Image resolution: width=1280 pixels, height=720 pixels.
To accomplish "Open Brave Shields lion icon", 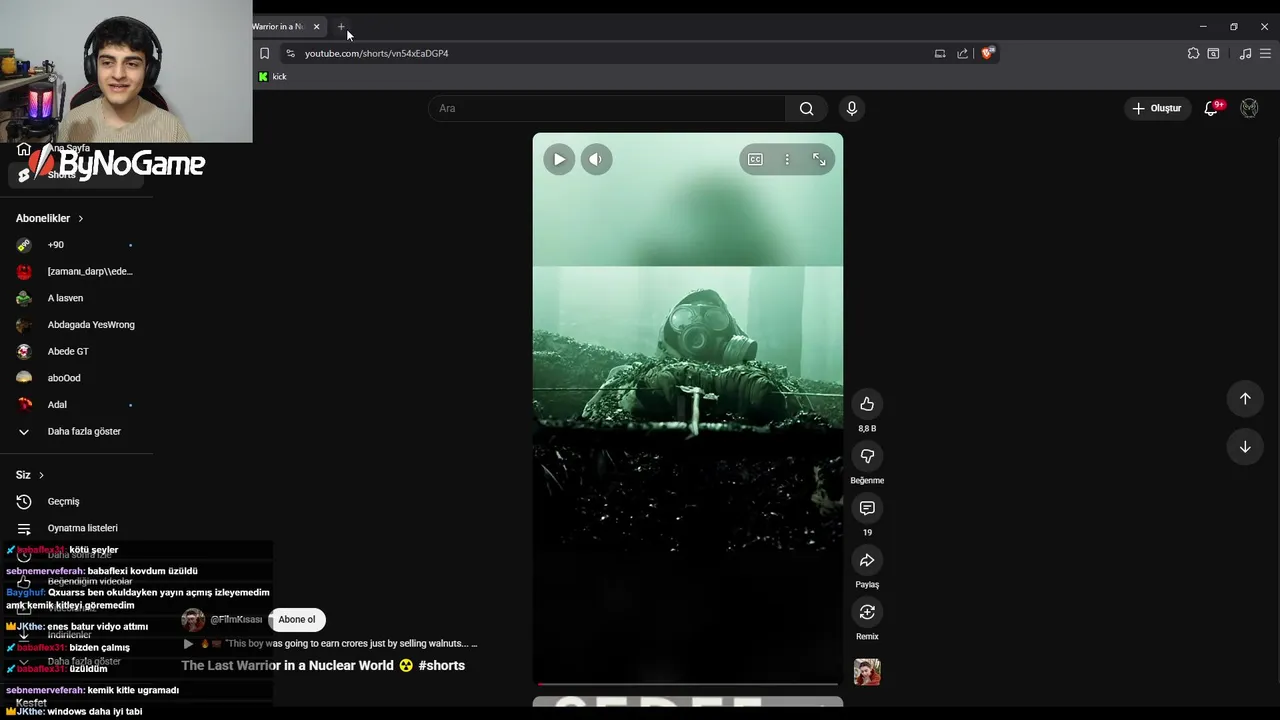I will (988, 53).
